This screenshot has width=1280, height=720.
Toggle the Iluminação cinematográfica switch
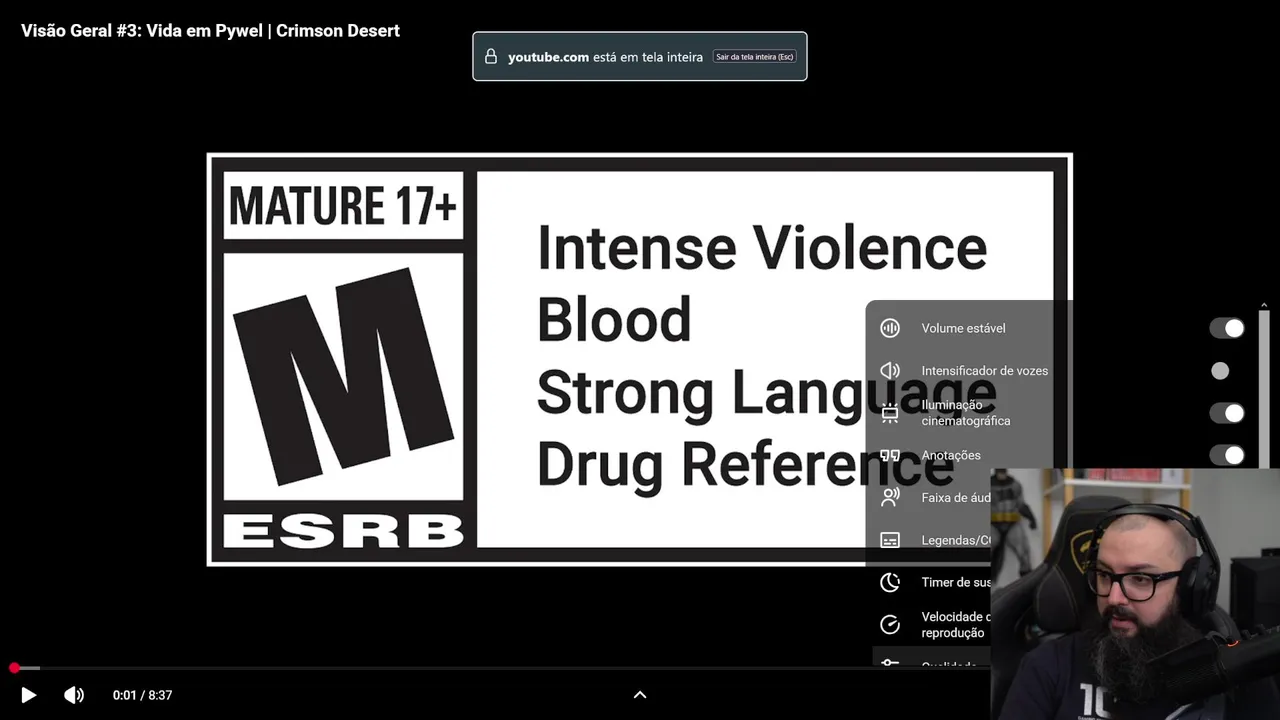click(x=1227, y=413)
